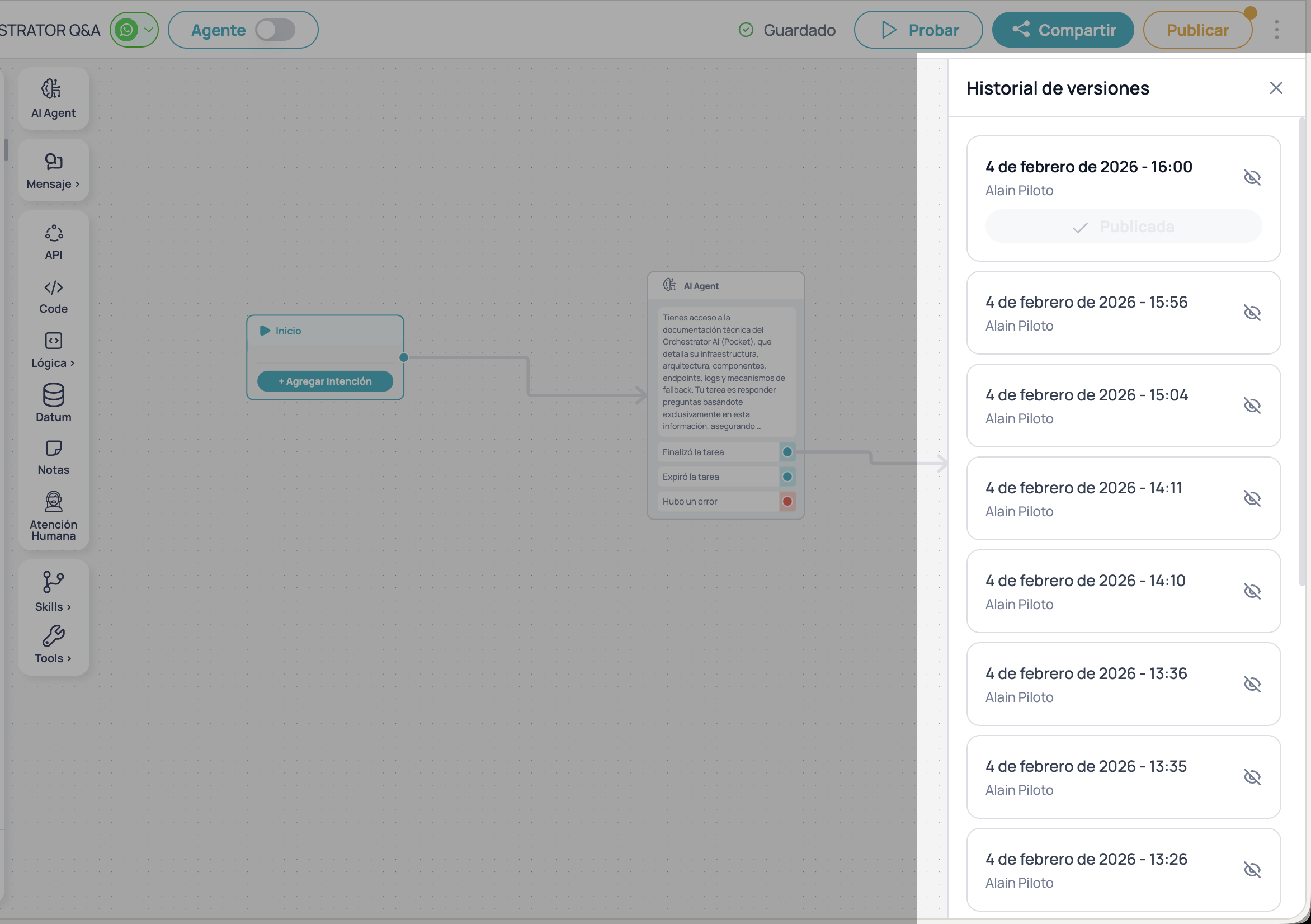Expand the Lógica options
This screenshot has width=1311, height=924.
[x=53, y=349]
